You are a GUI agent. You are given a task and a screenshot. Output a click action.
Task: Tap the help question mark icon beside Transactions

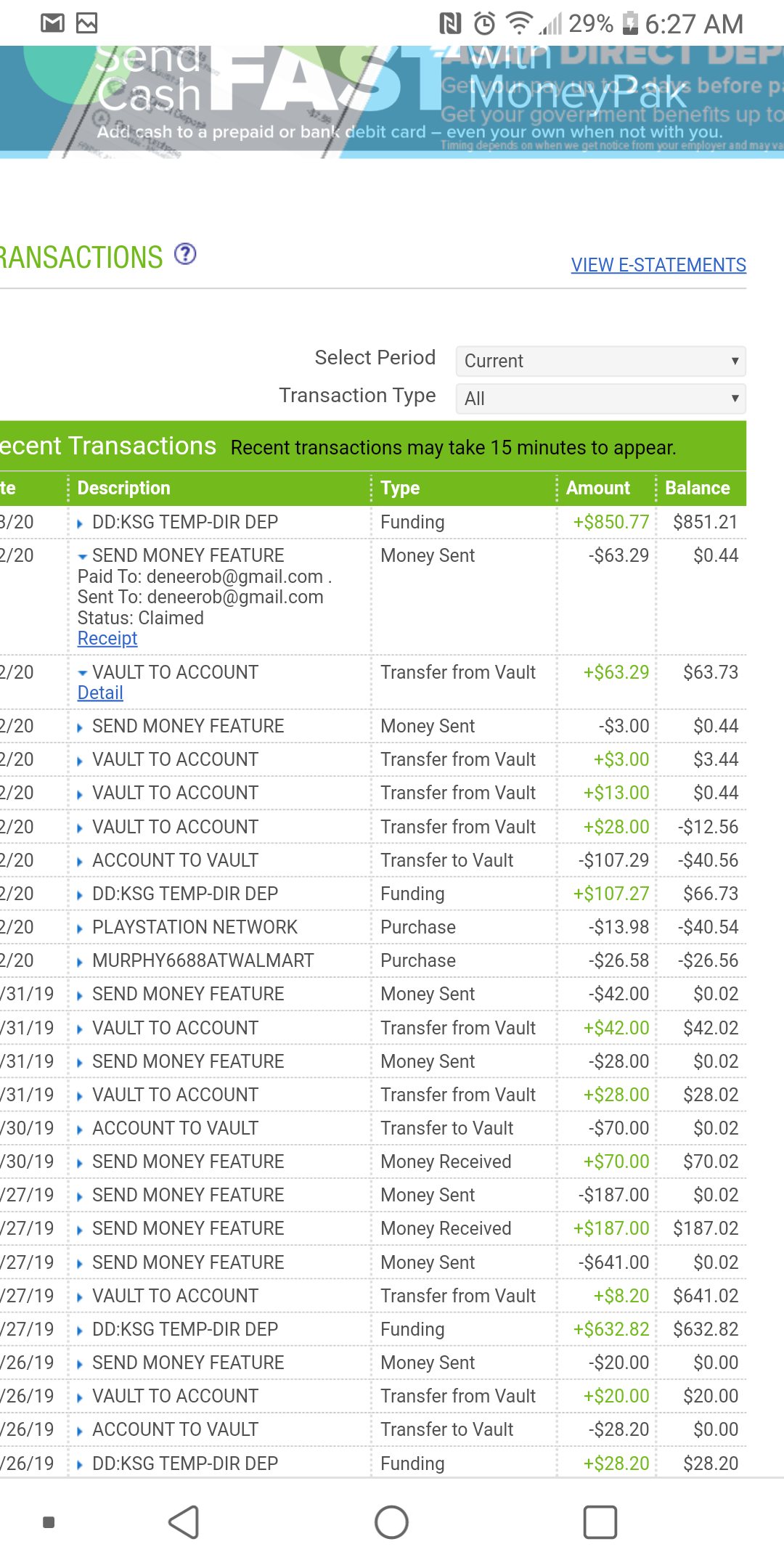[x=185, y=255]
